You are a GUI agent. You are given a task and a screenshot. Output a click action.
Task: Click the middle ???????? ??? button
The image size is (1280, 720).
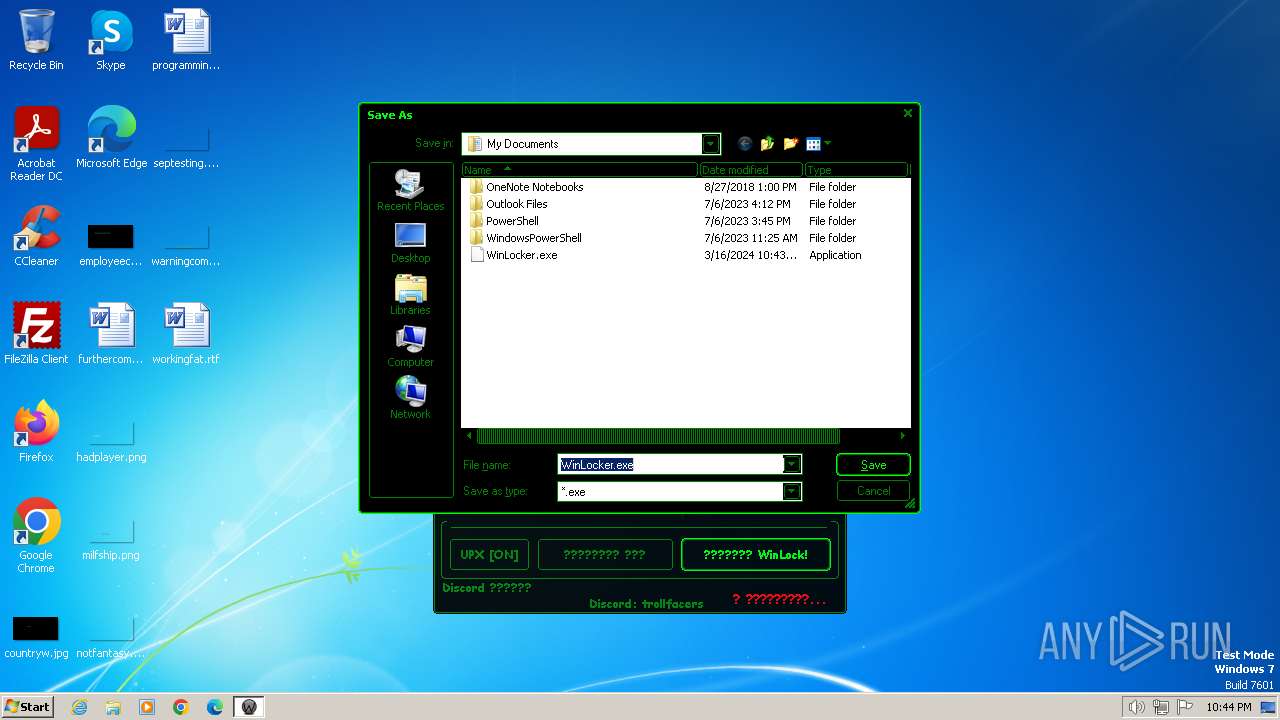point(604,554)
